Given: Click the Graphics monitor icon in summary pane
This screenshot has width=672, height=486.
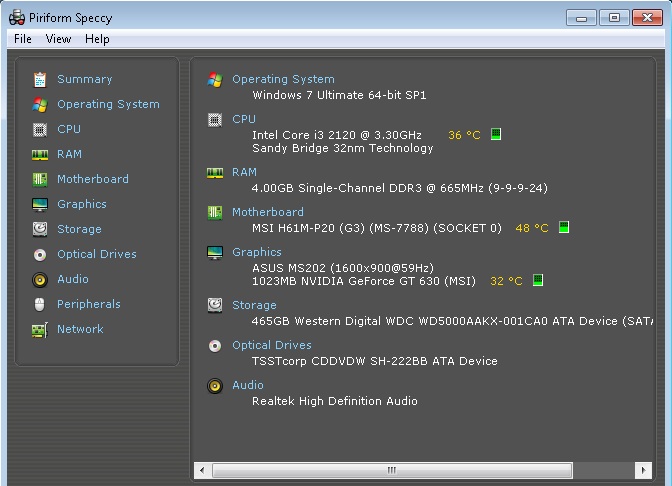Looking at the screenshot, I should [215, 252].
